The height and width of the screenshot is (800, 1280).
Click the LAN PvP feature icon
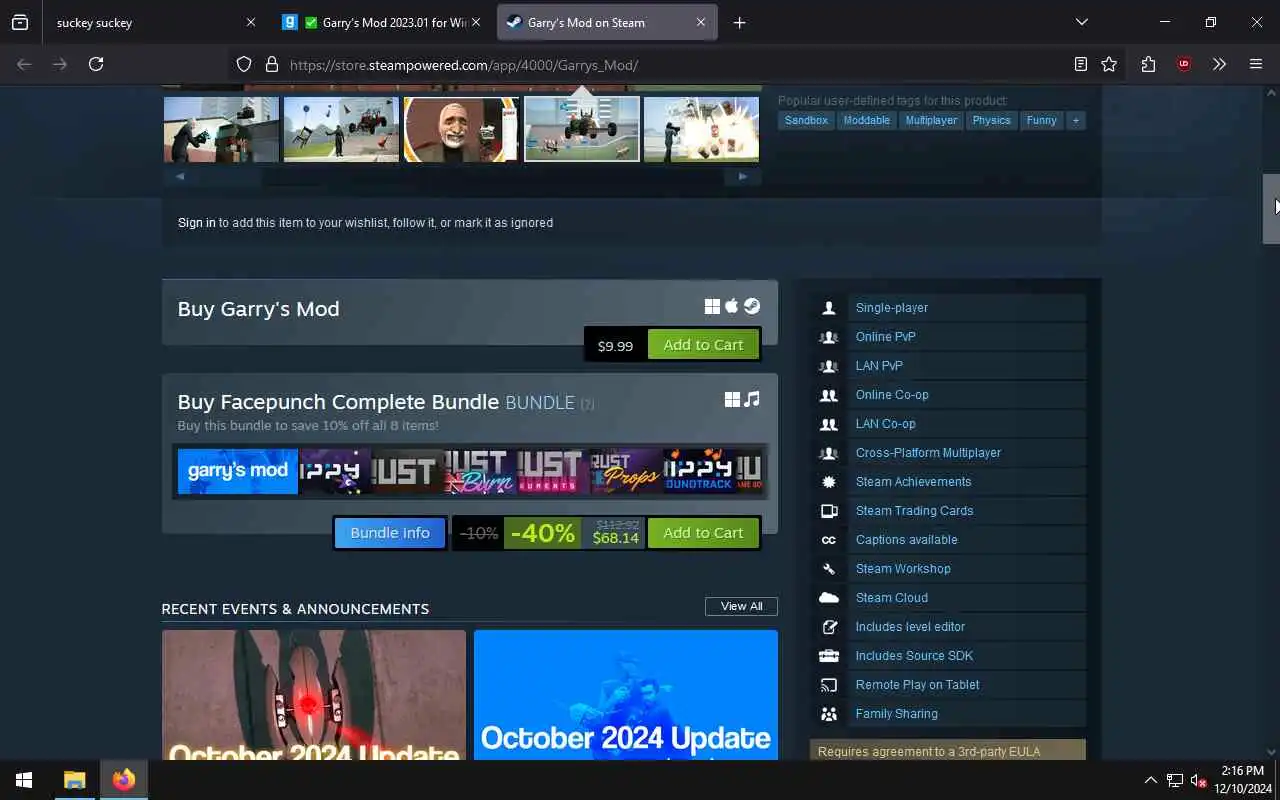(828, 366)
